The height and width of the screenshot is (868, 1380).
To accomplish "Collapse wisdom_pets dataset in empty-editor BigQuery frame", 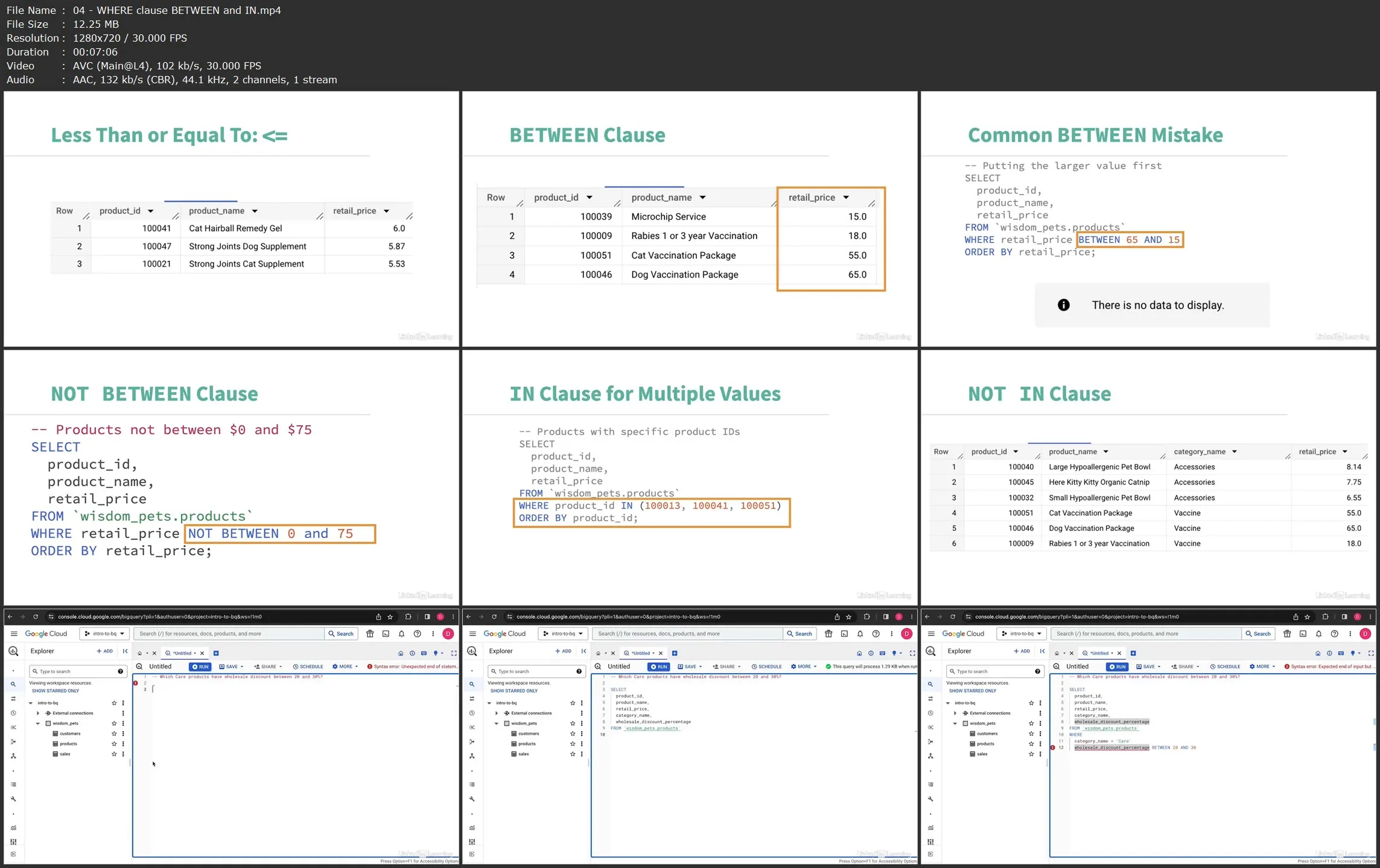I will (38, 723).
